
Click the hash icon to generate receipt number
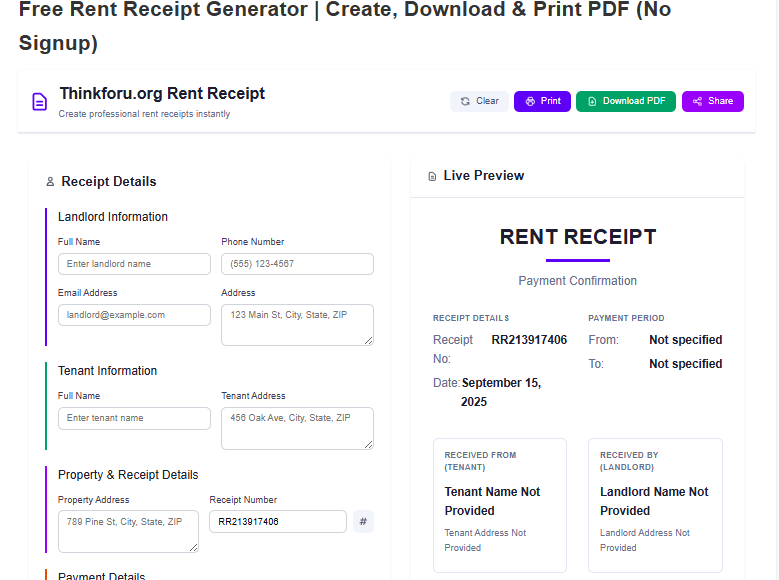pos(363,521)
